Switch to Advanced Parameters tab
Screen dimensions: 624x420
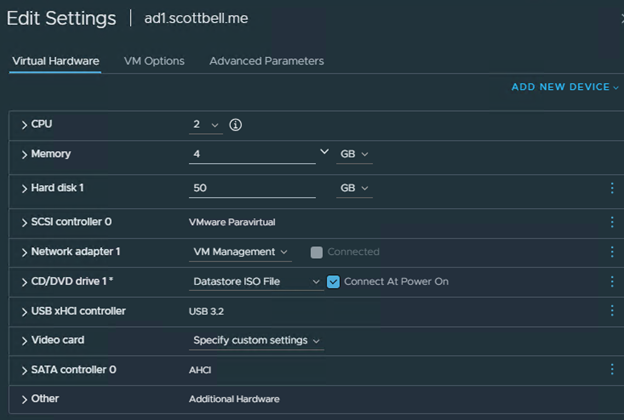(x=266, y=61)
